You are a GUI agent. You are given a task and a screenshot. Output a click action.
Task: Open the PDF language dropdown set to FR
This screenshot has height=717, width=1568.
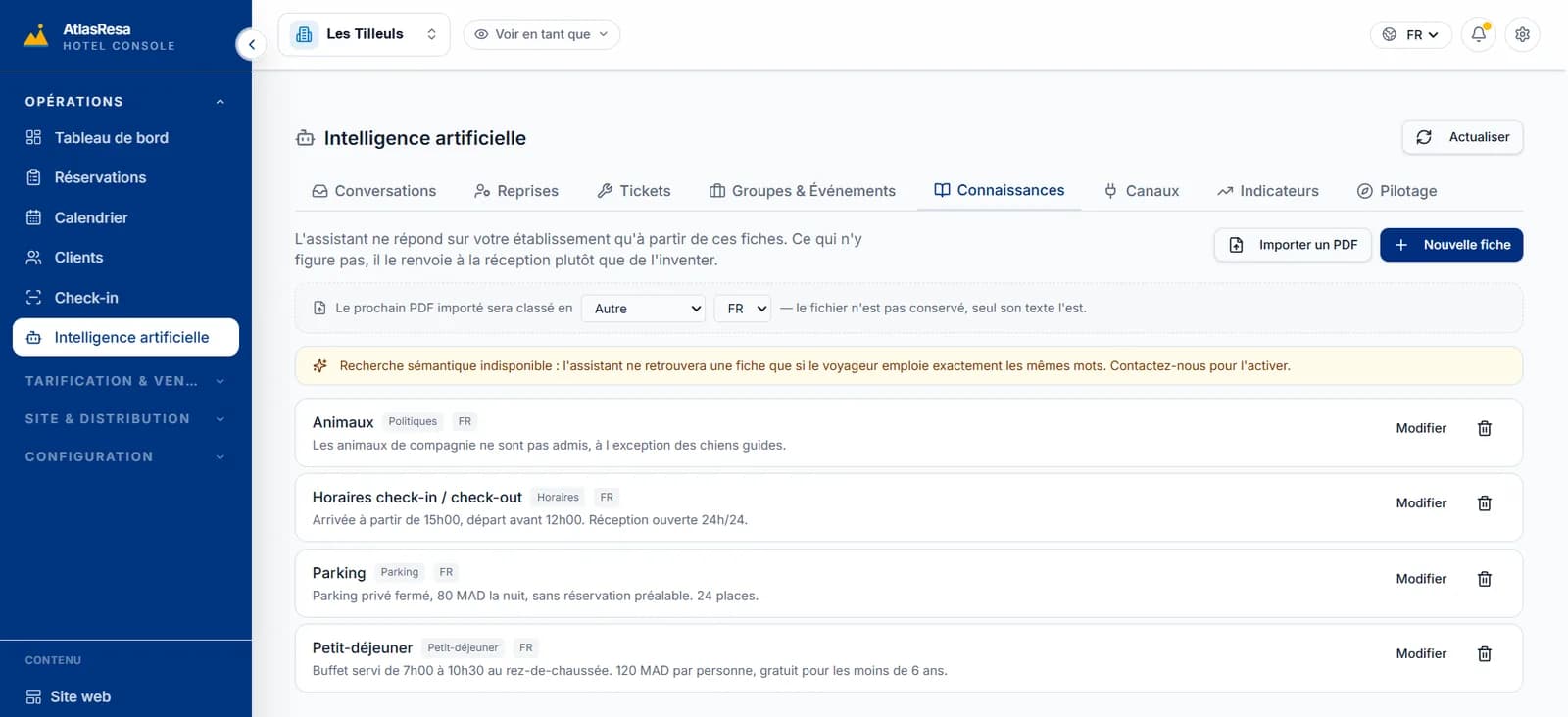743,309
